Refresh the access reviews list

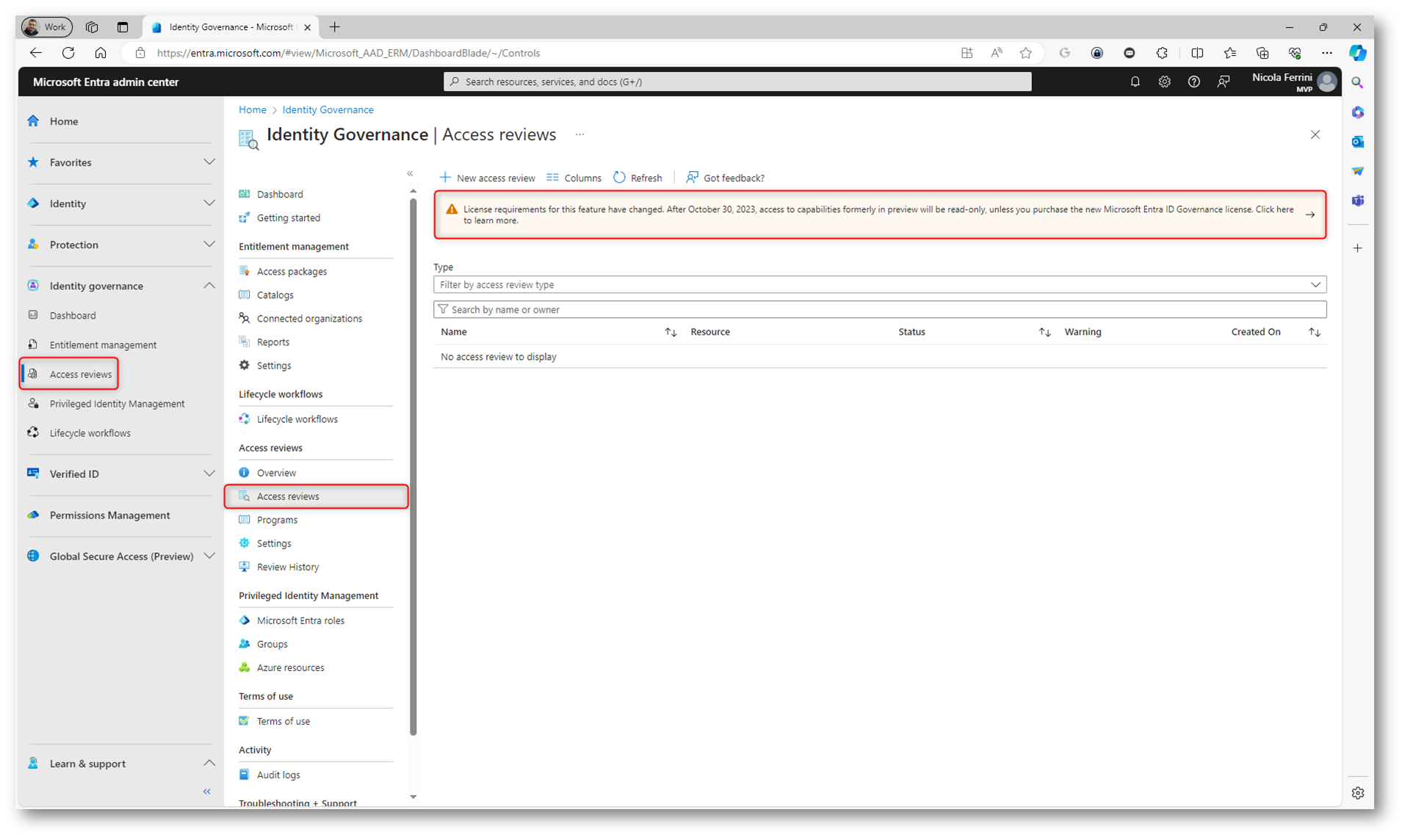pyautogui.click(x=638, y=178)
